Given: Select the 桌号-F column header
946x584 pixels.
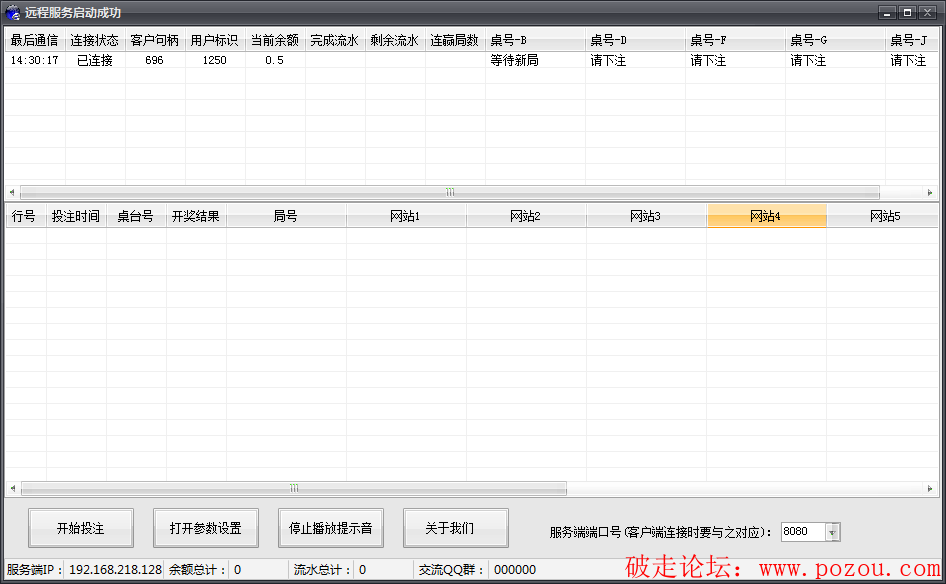Looking at the screenshot, I should click(735, 40).
